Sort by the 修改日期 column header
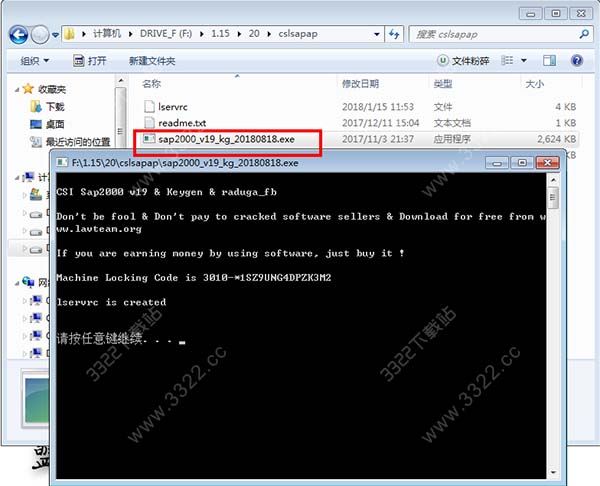The image size is (600, 486). click(360, 84)
